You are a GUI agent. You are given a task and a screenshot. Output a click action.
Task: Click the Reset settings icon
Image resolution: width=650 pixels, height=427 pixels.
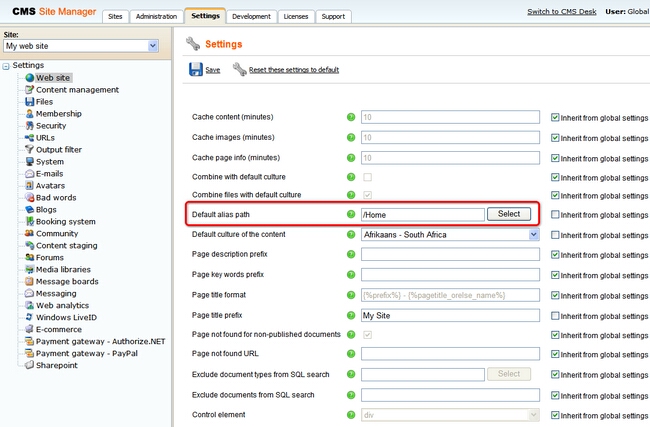[x=240, y=70]
